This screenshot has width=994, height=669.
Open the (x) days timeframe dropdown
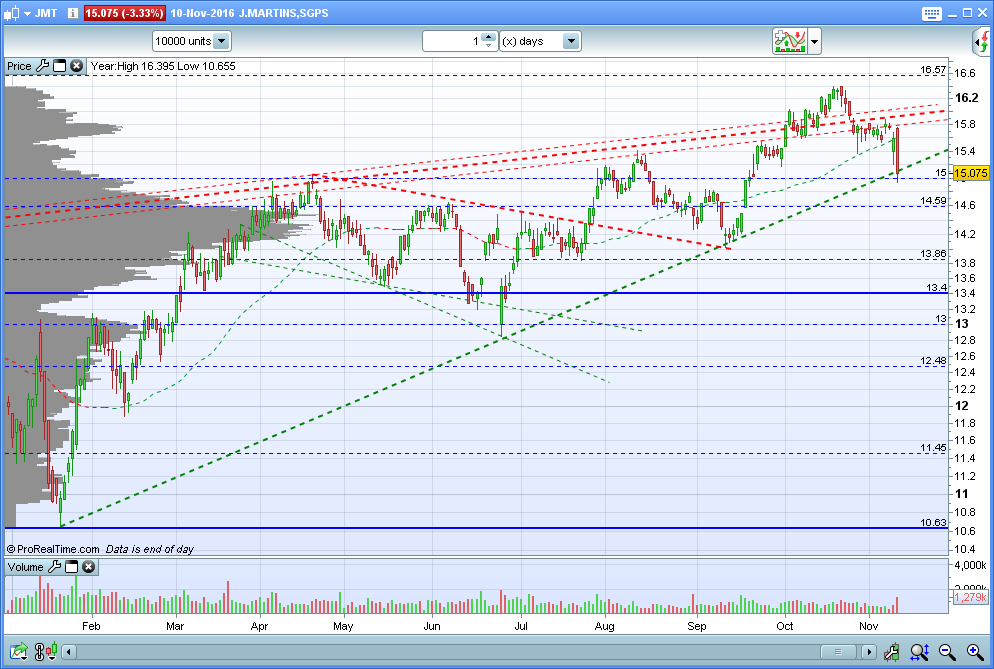coord(540,41)
